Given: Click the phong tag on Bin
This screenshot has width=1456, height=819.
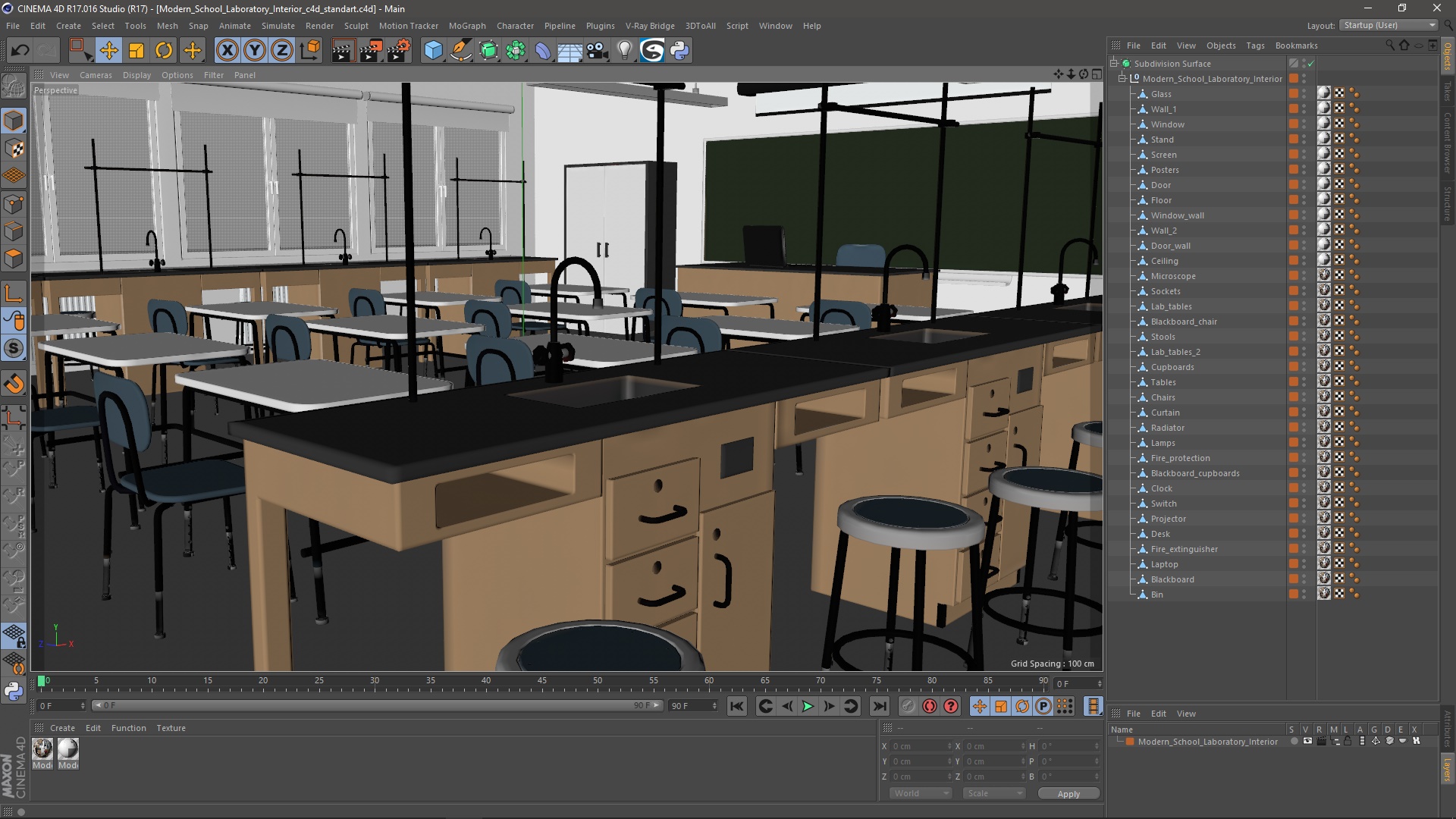Looking at the screenshot, I should tap(1354, 595).
